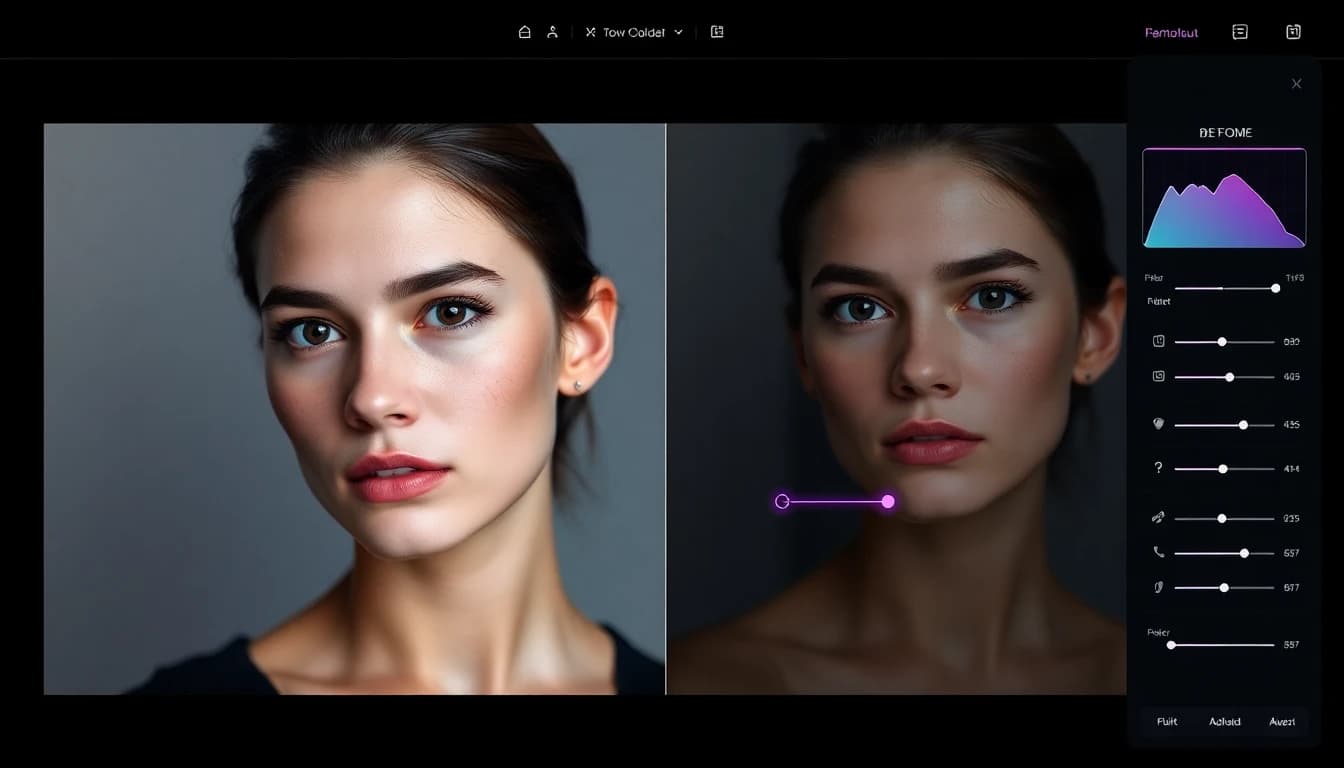Open the Tow Coldet project dropdown

[633, 31]
